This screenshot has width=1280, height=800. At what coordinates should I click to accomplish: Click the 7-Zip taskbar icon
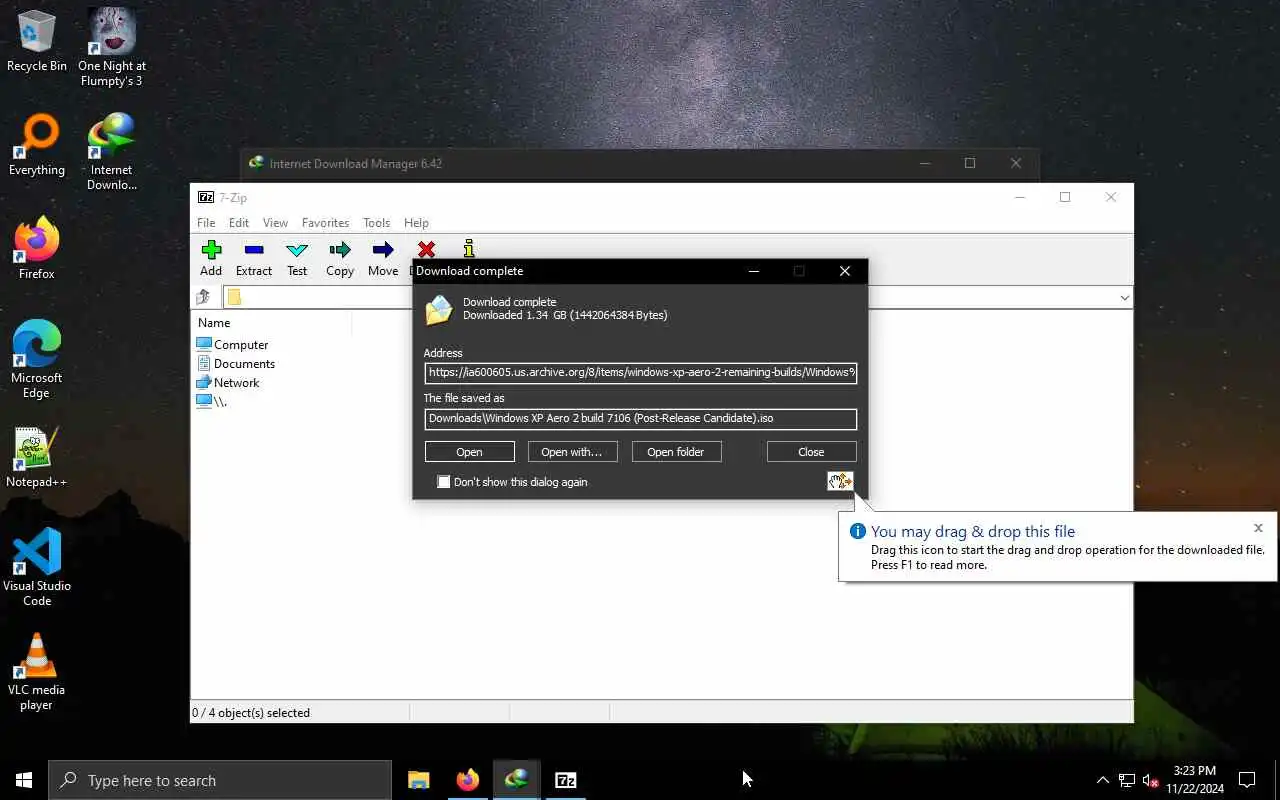(566, 780)
